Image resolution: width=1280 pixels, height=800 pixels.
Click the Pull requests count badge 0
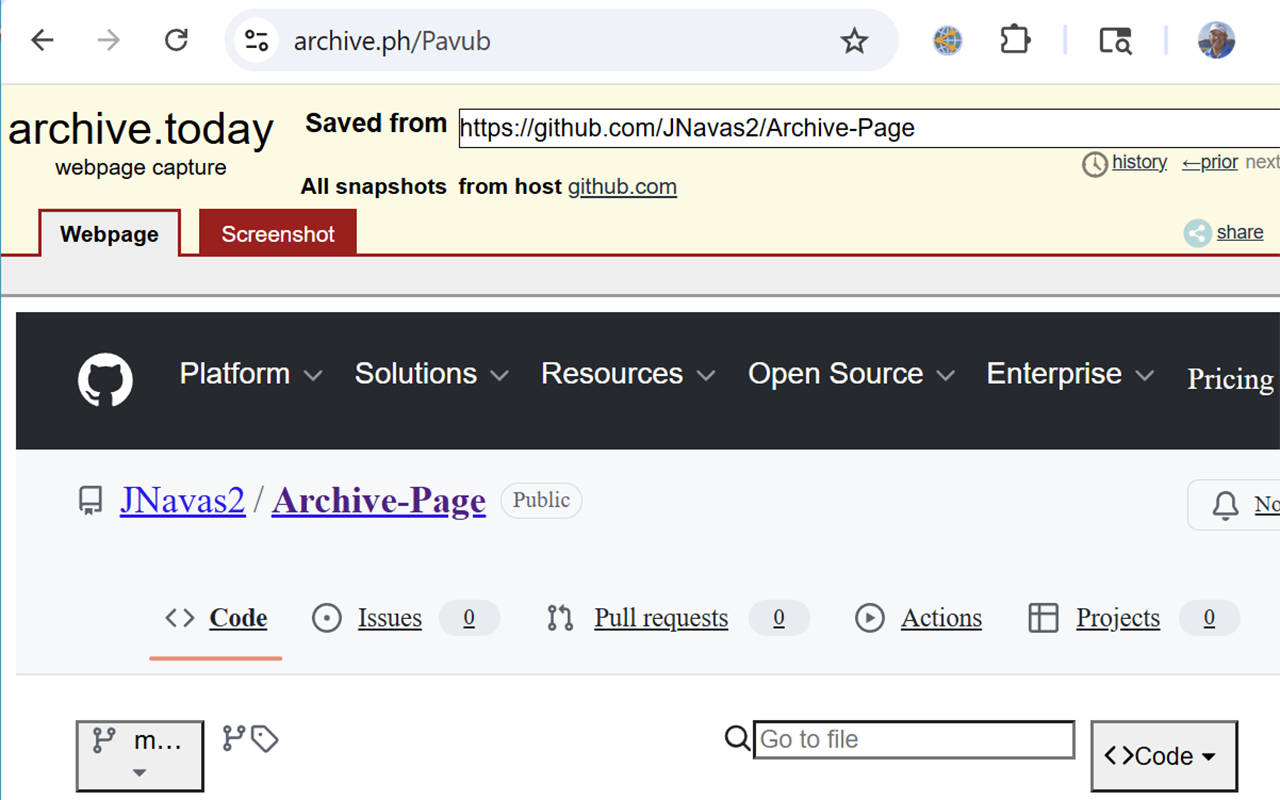tap(779, 618)
